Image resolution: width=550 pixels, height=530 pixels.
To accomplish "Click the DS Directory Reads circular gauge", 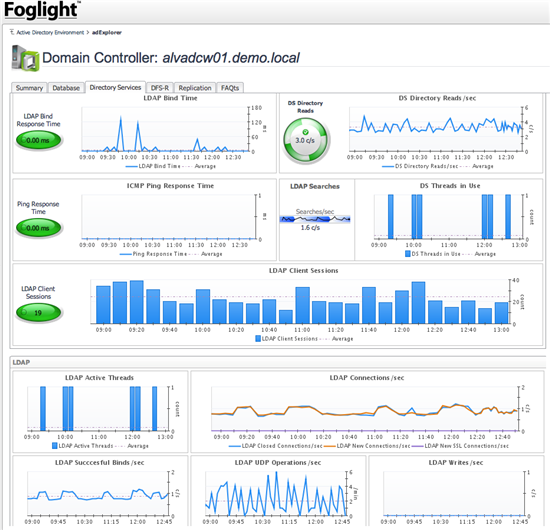I will 306,140.
